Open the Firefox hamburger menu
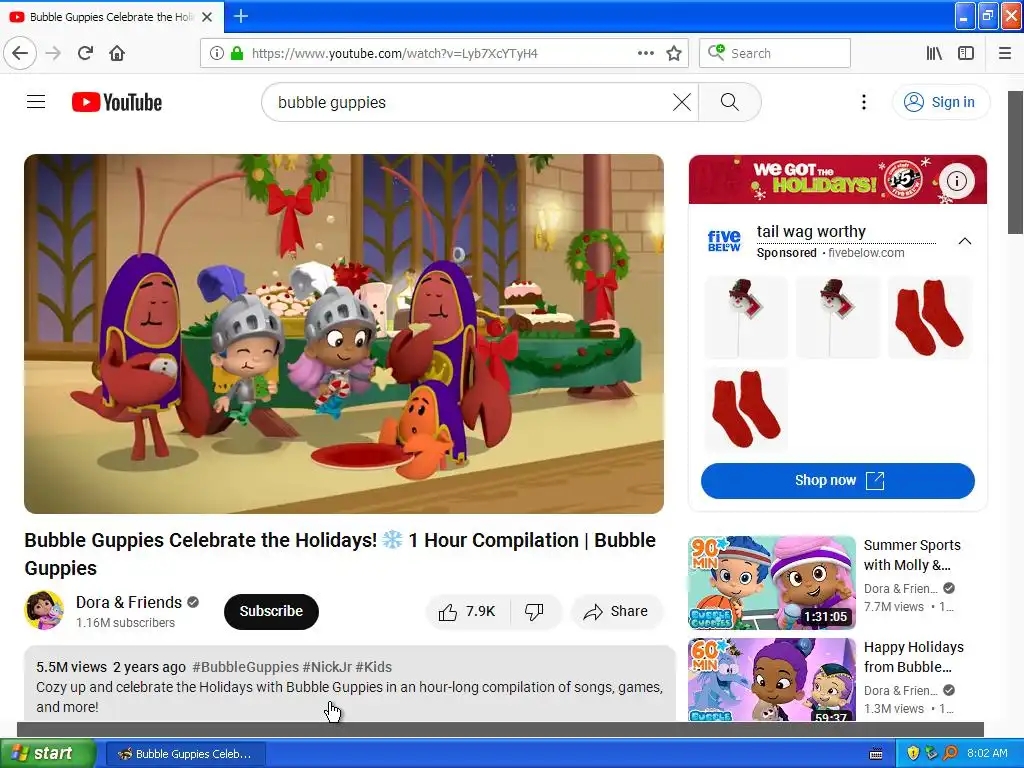Image resolution: width=1024 pixels, height=768 pixels. click(1004, 53)
